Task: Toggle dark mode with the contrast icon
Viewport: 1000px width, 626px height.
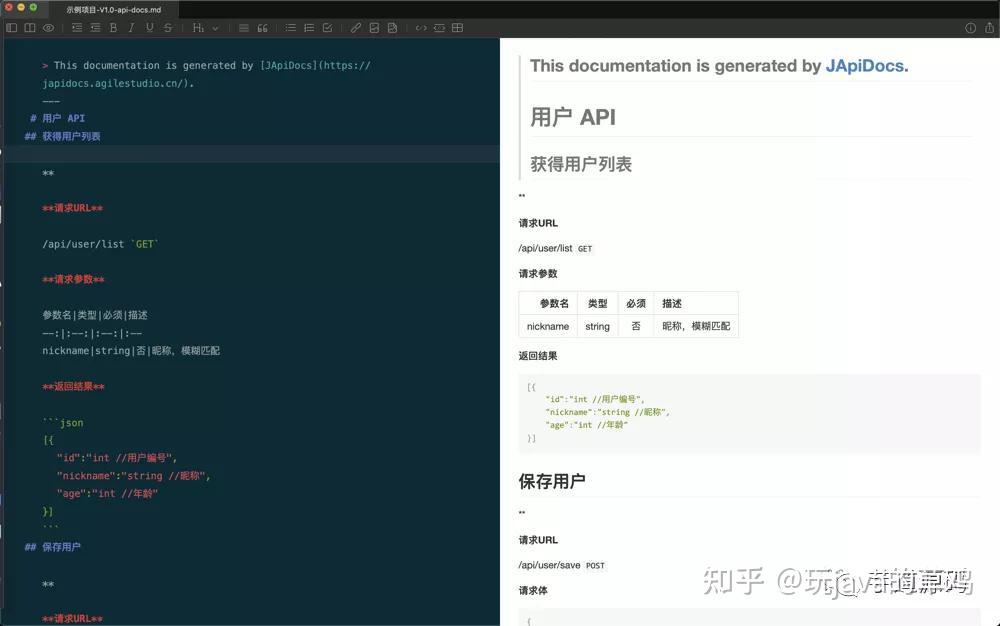Action: [970, 27]
